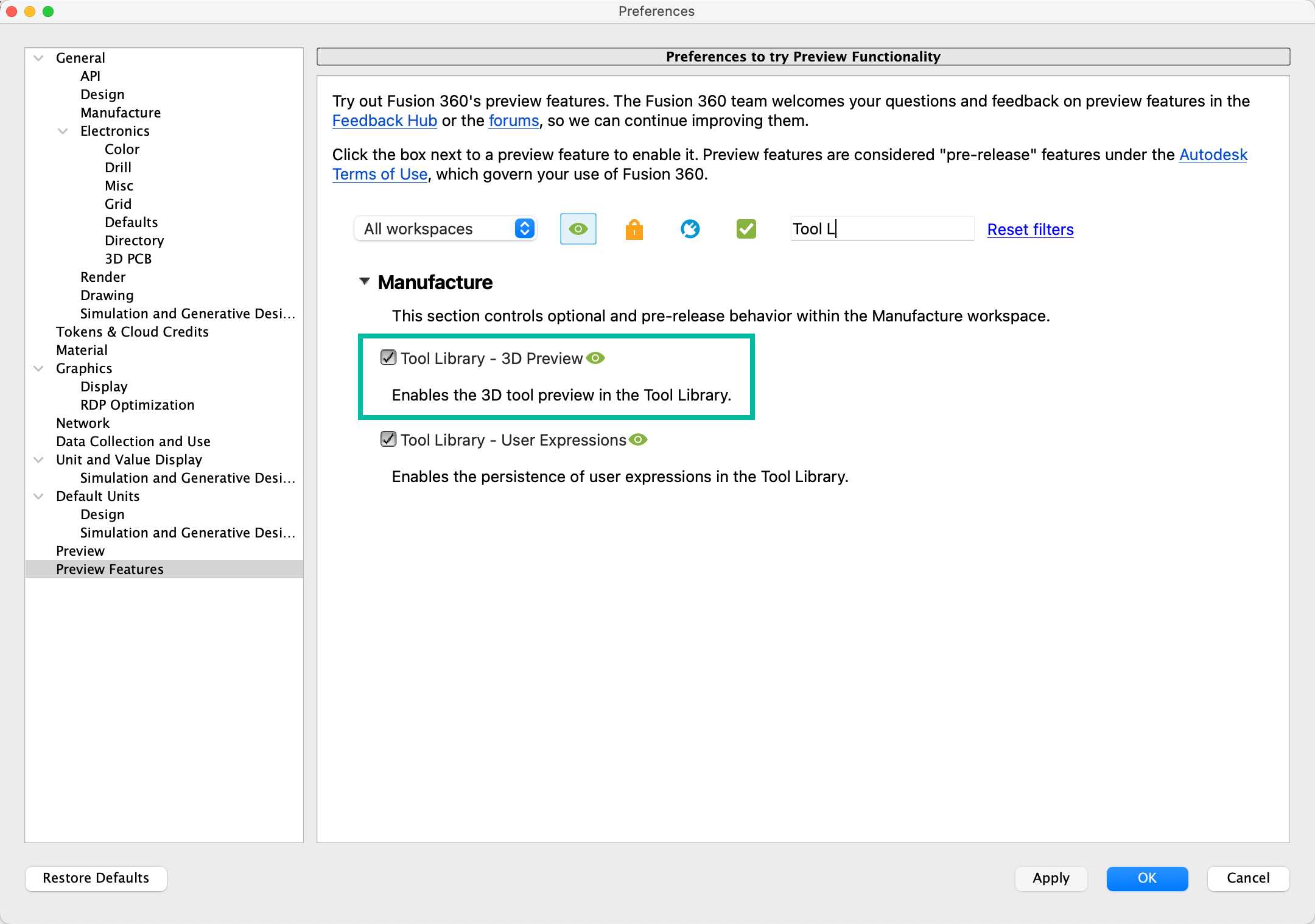Viewport: 1315px width, 924px height.
Task: Click the Apply button
Action: tap(1051, 878)
